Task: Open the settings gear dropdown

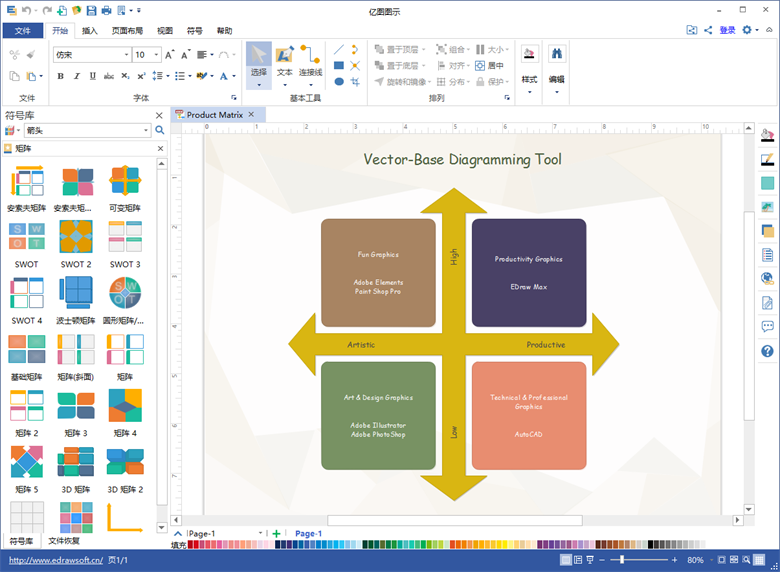Action: 750,30
